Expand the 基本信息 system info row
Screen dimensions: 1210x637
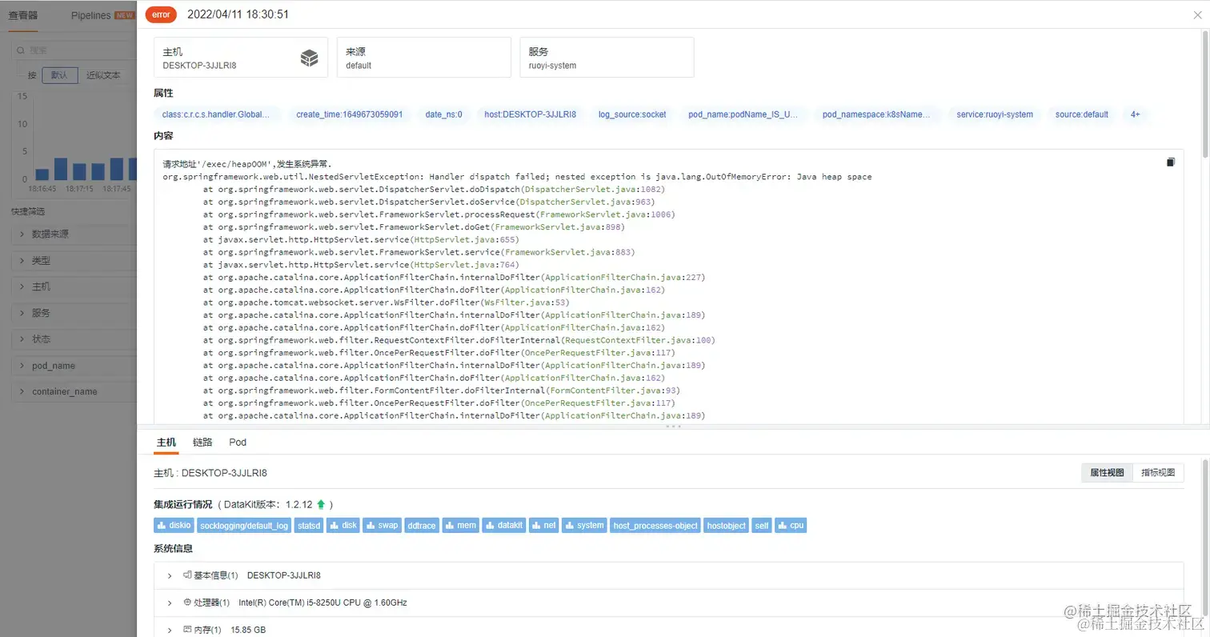tap(170, 576)
